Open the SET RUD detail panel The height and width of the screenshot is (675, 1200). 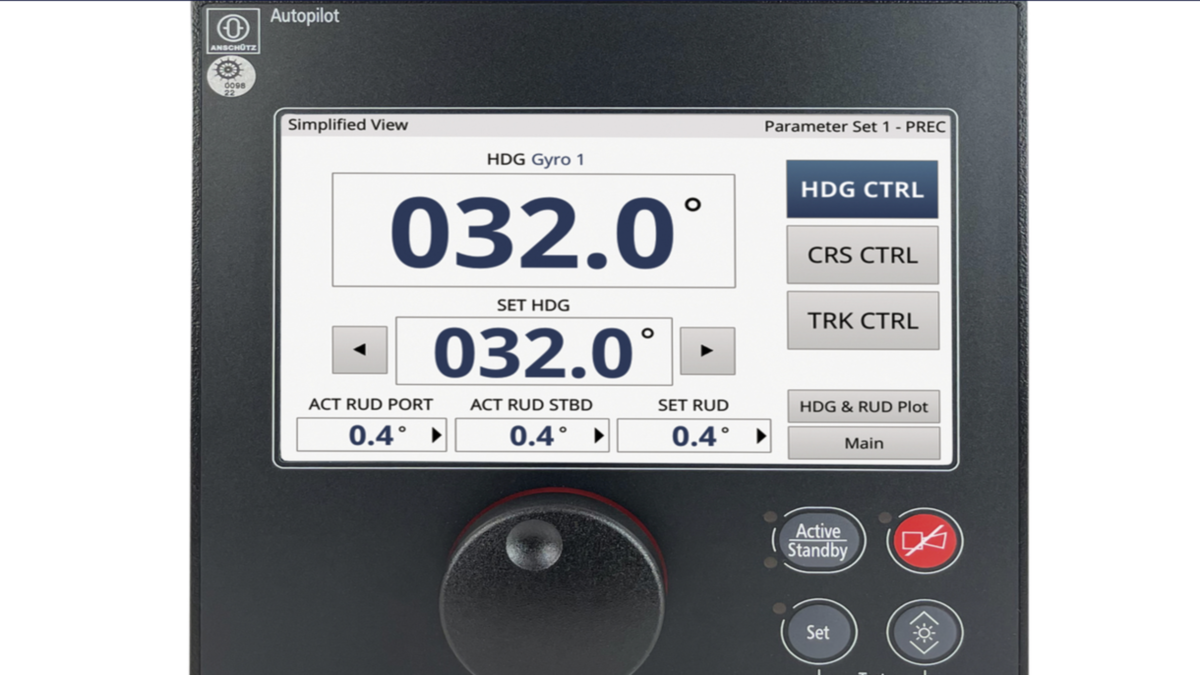click(x=694, y=434)
